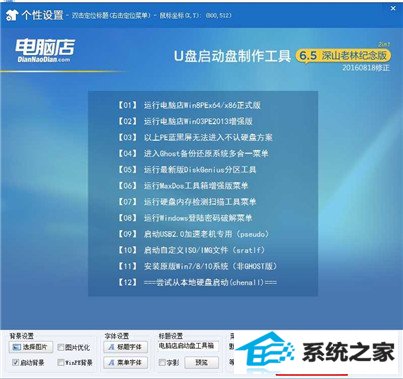Viewport: 403px width, 379px height.
Task: Click the shirt icon in the title bar
Action: (x=12, y=15)
